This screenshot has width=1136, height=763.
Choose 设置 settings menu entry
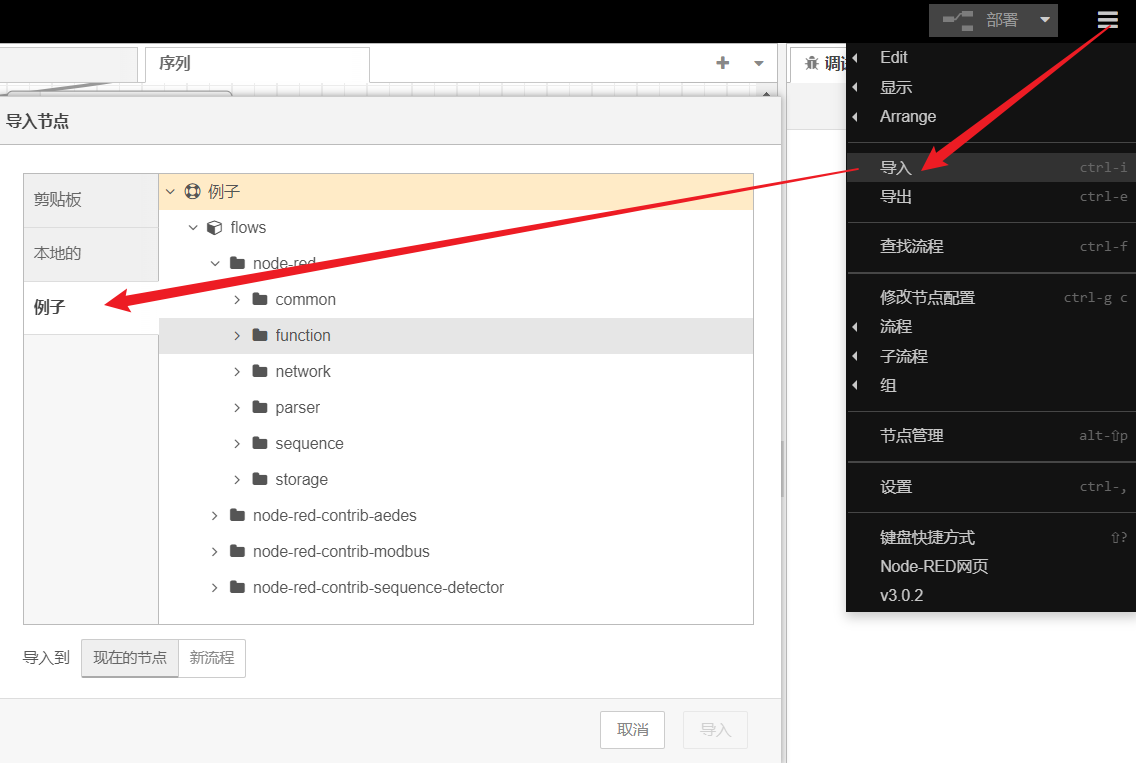[991, 487]
